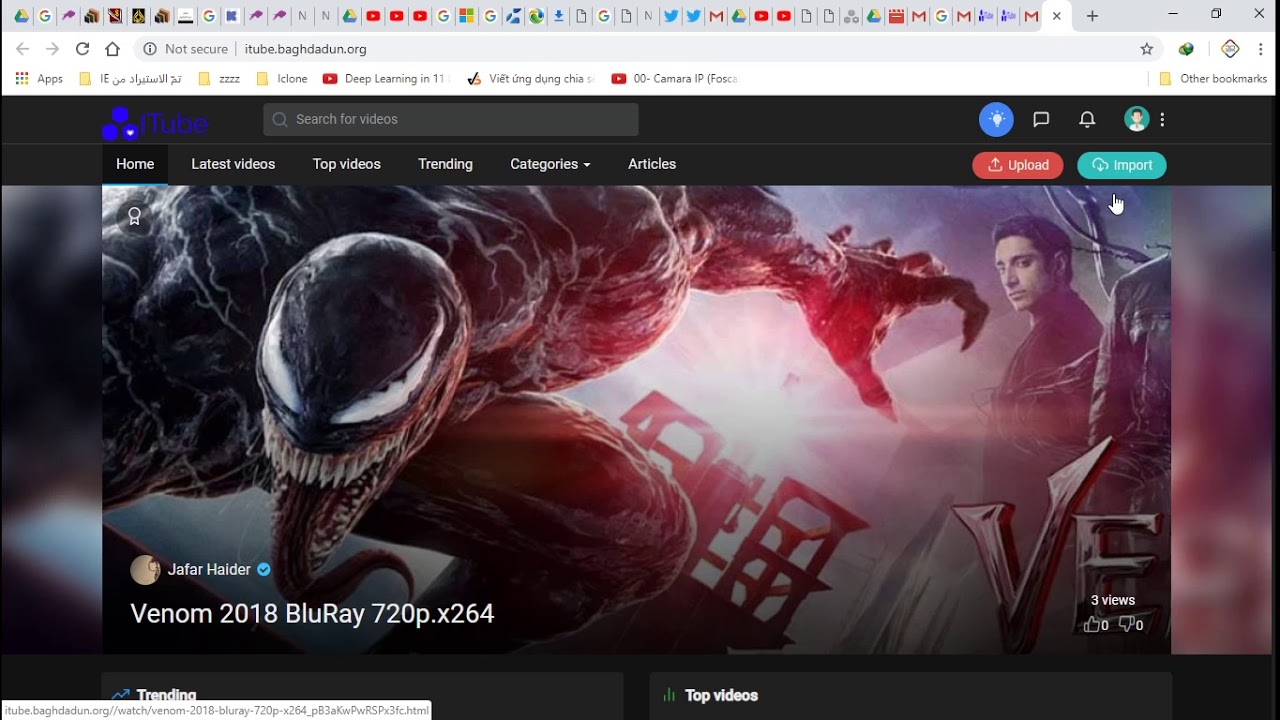
Task: Click the featured badge icon on the Venom banner
Action: (x=134, y=217)
